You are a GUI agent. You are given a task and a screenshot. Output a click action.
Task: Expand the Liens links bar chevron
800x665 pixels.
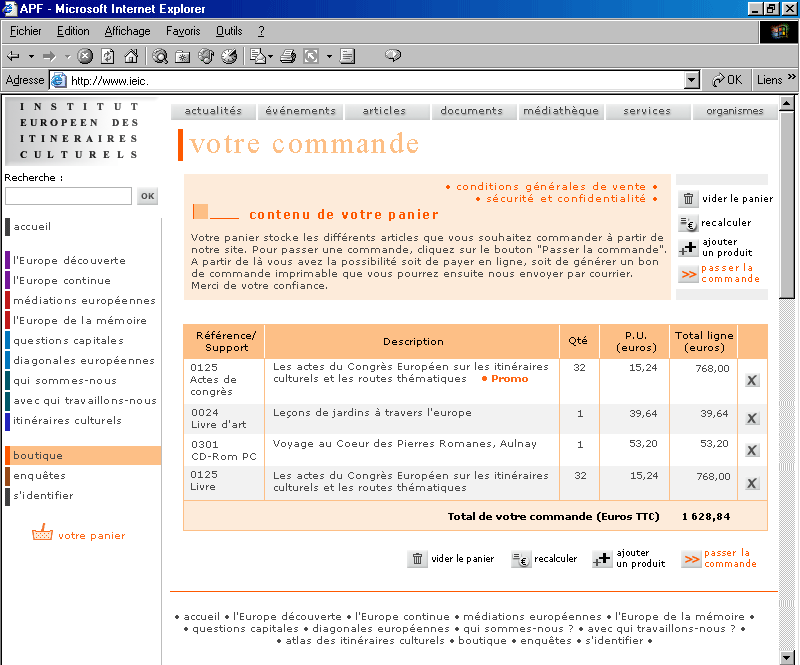pos(791,77)
